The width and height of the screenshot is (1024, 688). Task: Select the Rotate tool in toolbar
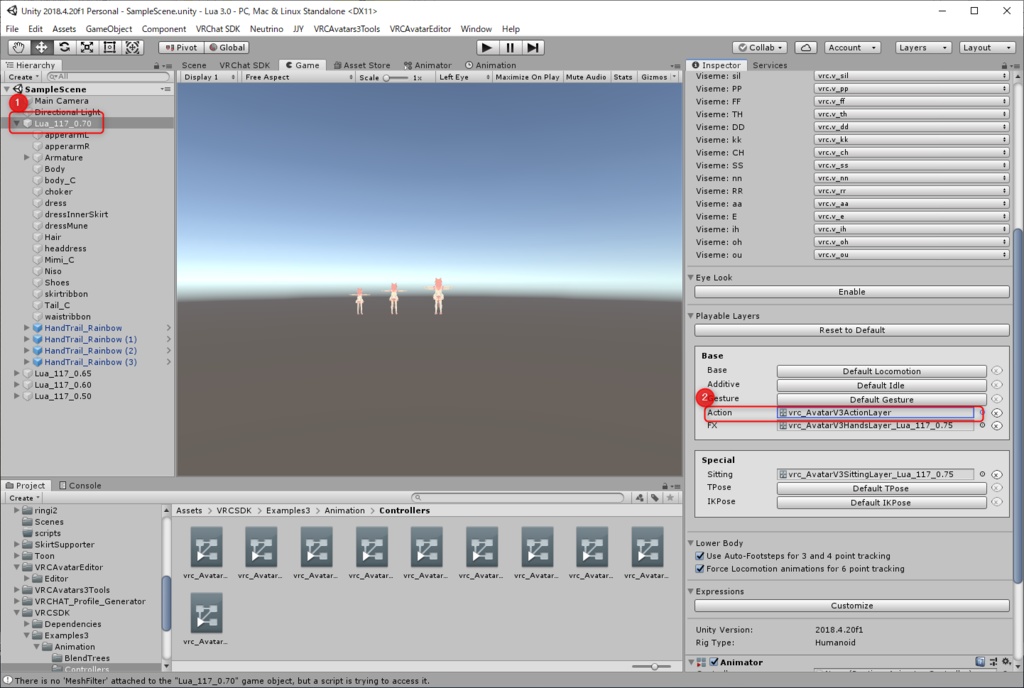click(64, 47)
